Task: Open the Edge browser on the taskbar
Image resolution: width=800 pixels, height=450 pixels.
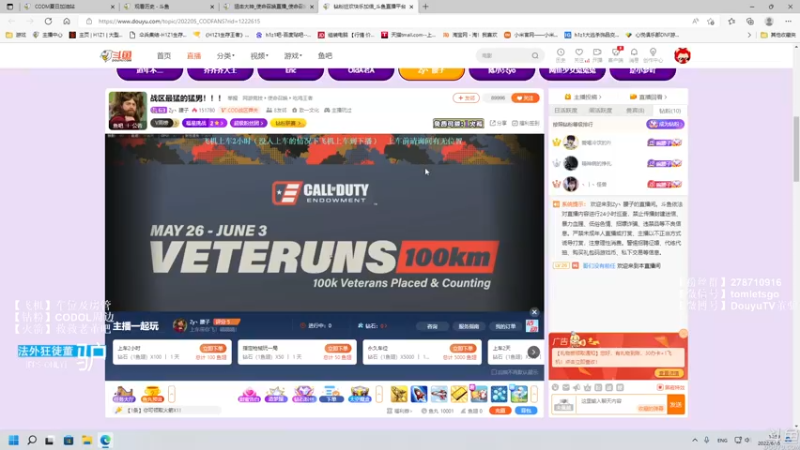Action: coord(105,440)
